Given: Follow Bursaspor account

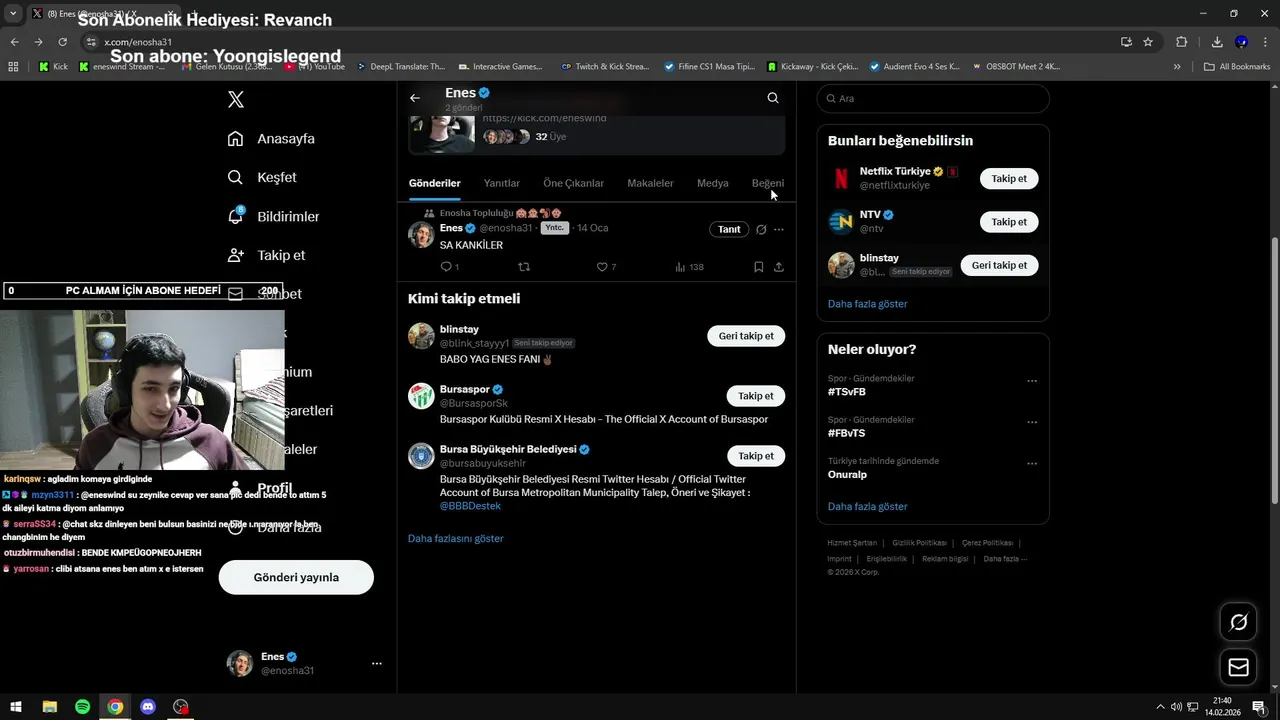Looking at the screenshot, I should (756, 396).
